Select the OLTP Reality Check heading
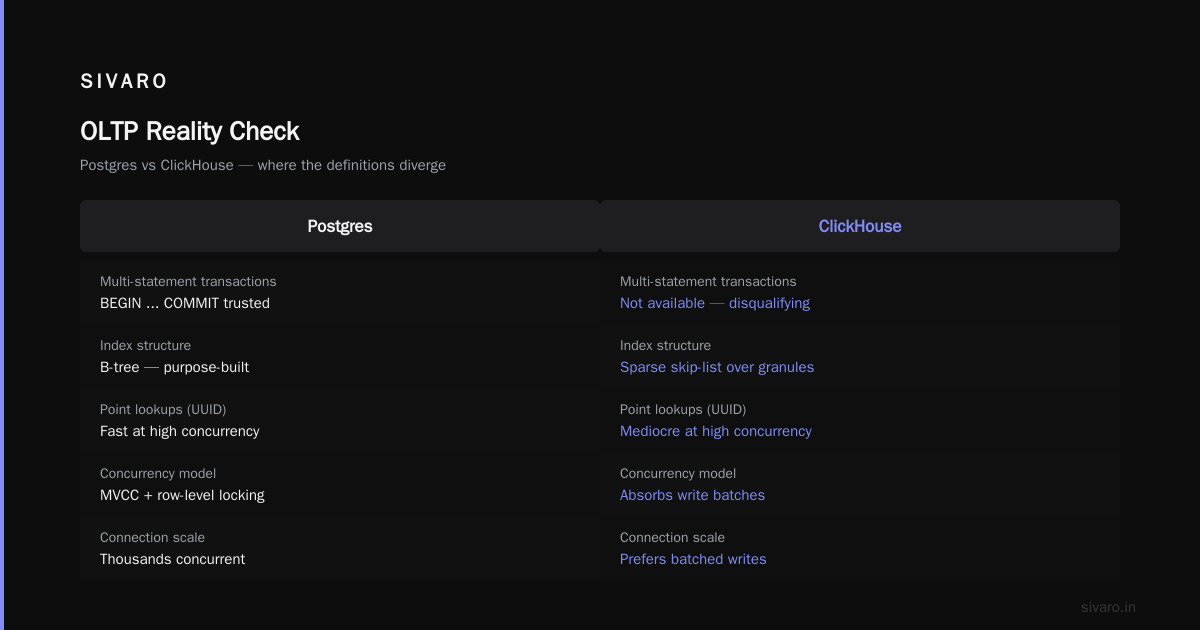Image resolution: width=1200 pixels, height=630 pixels. tap(190, 131)
